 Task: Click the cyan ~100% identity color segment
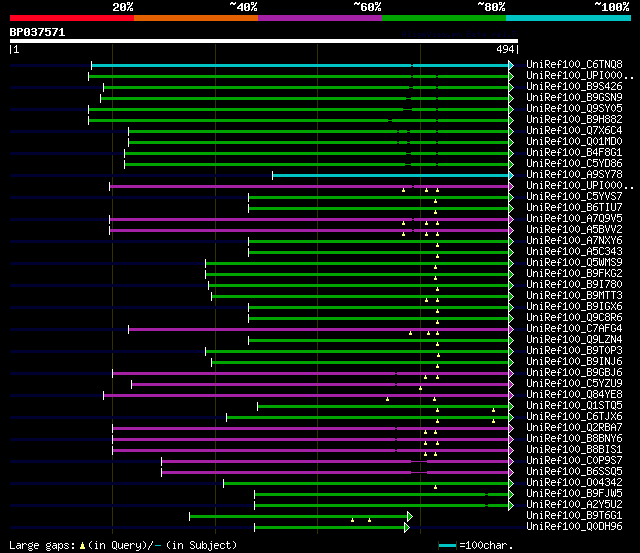click(x=569, y=18)
